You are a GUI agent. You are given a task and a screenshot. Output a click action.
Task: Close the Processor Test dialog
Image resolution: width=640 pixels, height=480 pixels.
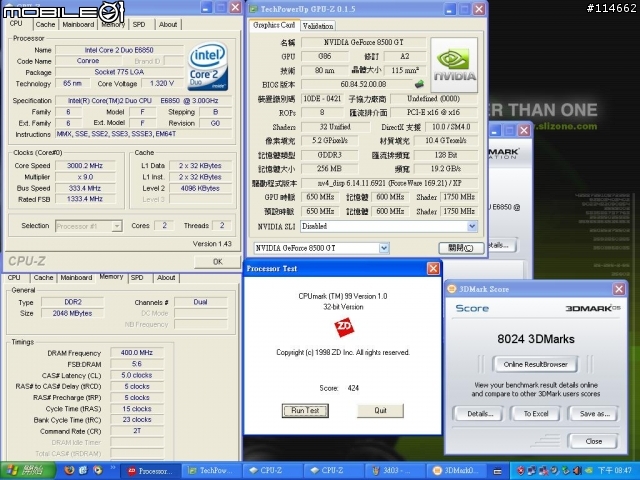433,268
